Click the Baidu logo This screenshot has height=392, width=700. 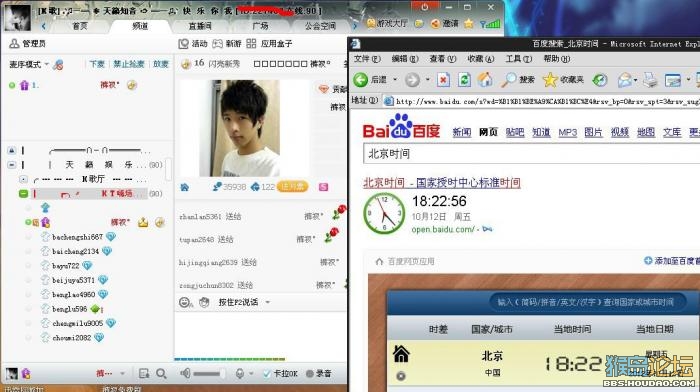(401, 127)
